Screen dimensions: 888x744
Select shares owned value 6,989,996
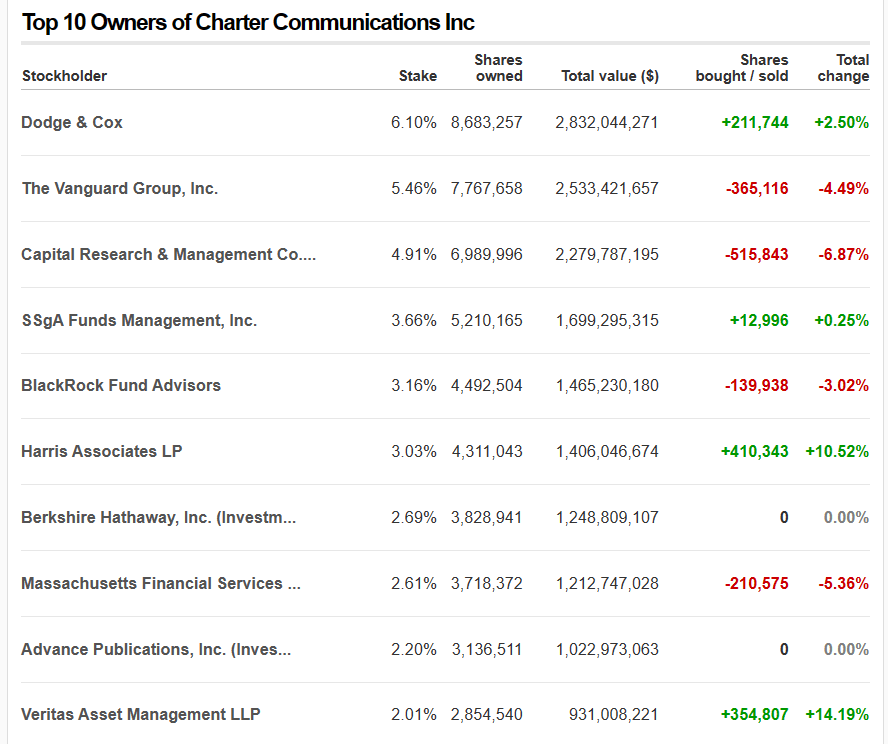point(486,254)
